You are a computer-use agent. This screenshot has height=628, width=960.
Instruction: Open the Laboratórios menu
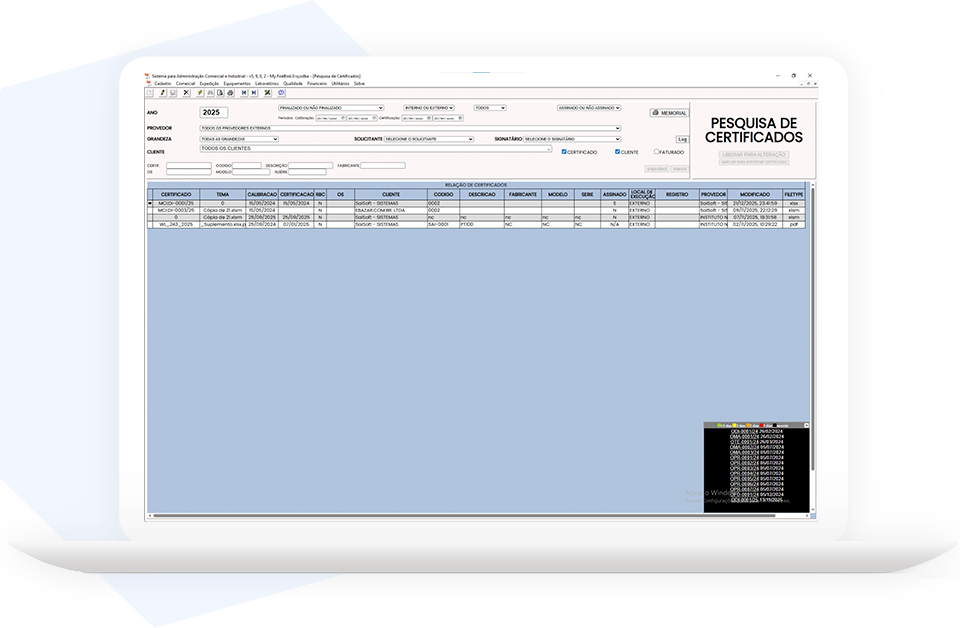coord(267,83)
